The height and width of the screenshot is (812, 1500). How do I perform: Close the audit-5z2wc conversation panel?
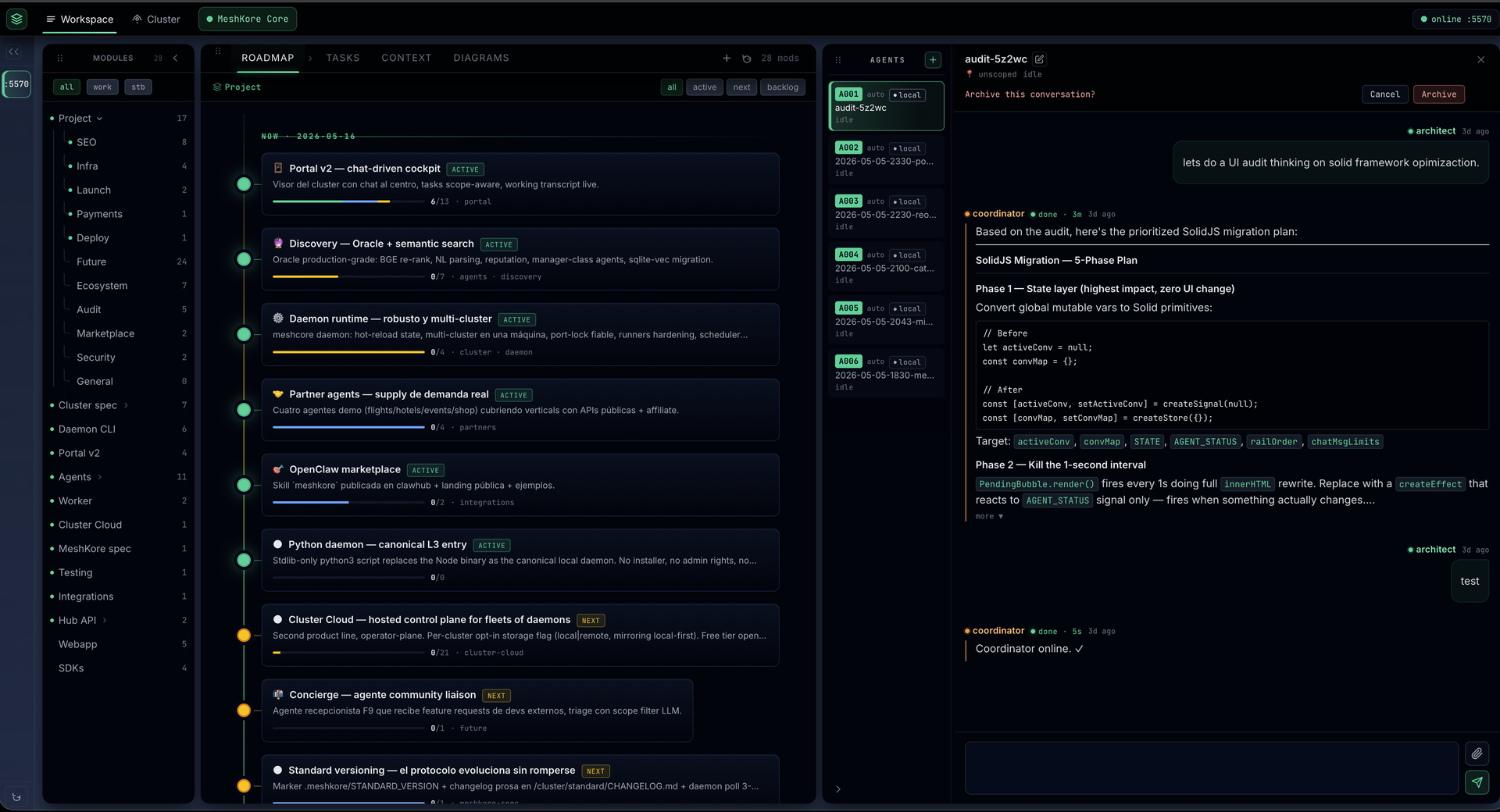click(1480, 59)
